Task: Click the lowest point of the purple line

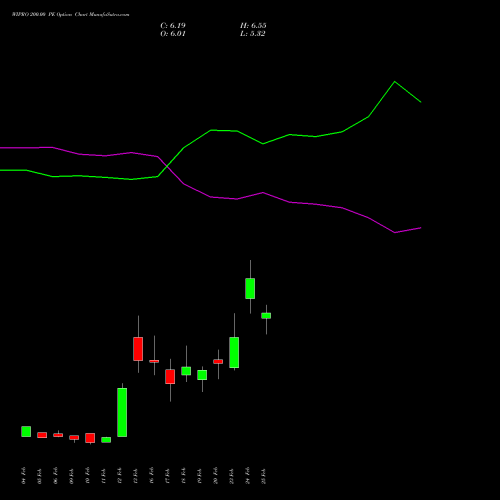Action: 395,232
